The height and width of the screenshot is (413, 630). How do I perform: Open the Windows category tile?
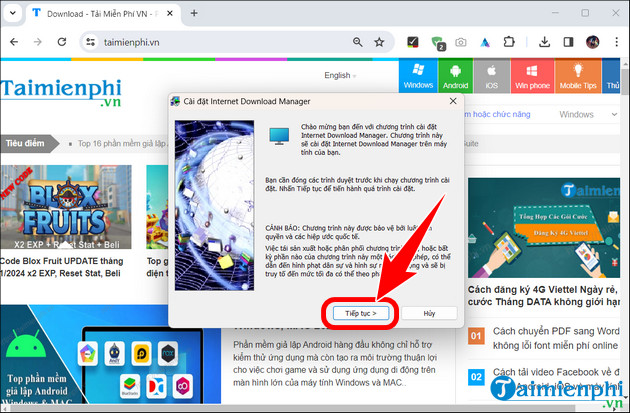tap(418, 76)
